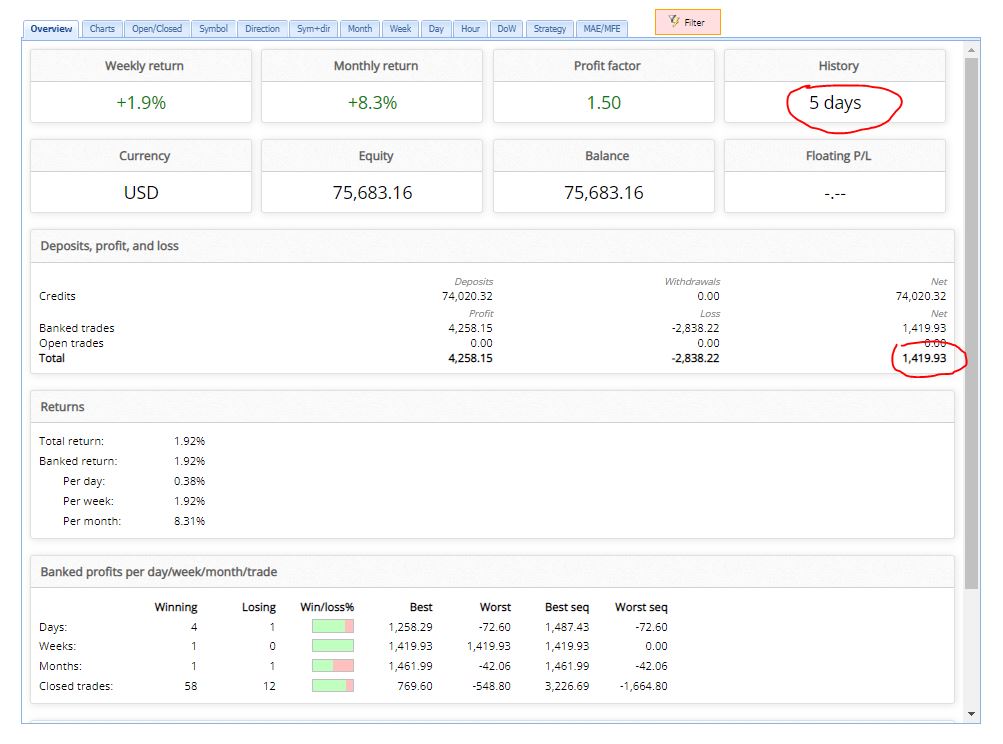Click the Currency value USD
The height and width of the screenshot is (744, 1003).
(141, 193)
